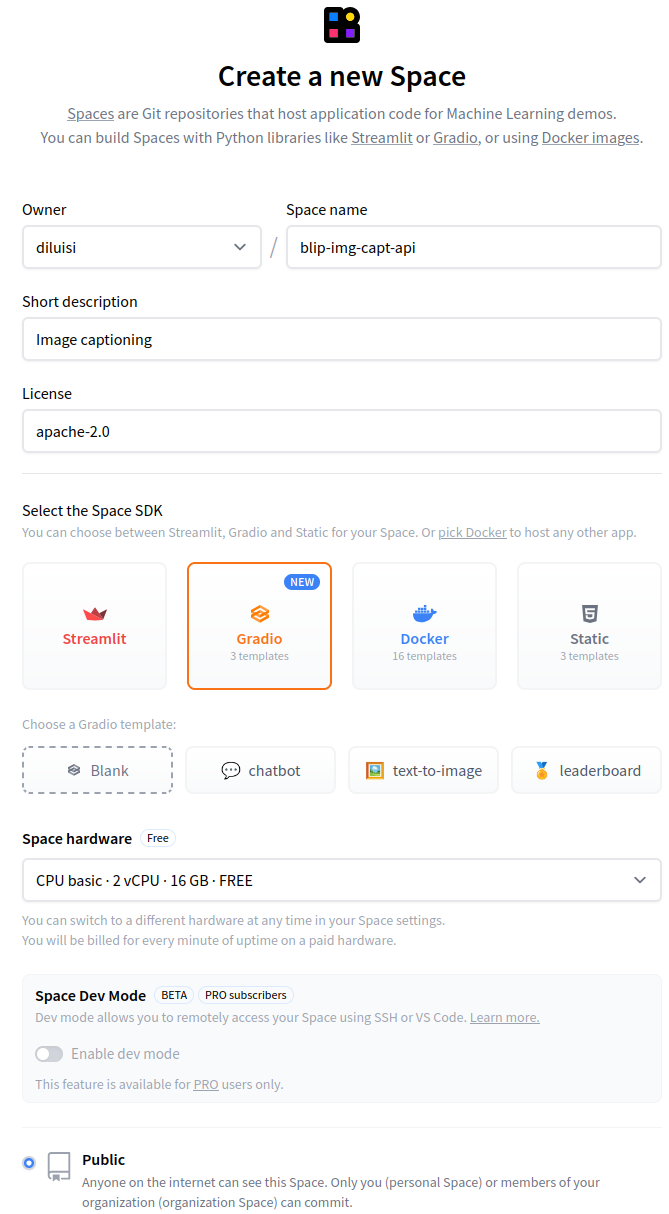Click the Hugging Face Spaces logo icon
Screen dimensions: 669x1214
342,25
